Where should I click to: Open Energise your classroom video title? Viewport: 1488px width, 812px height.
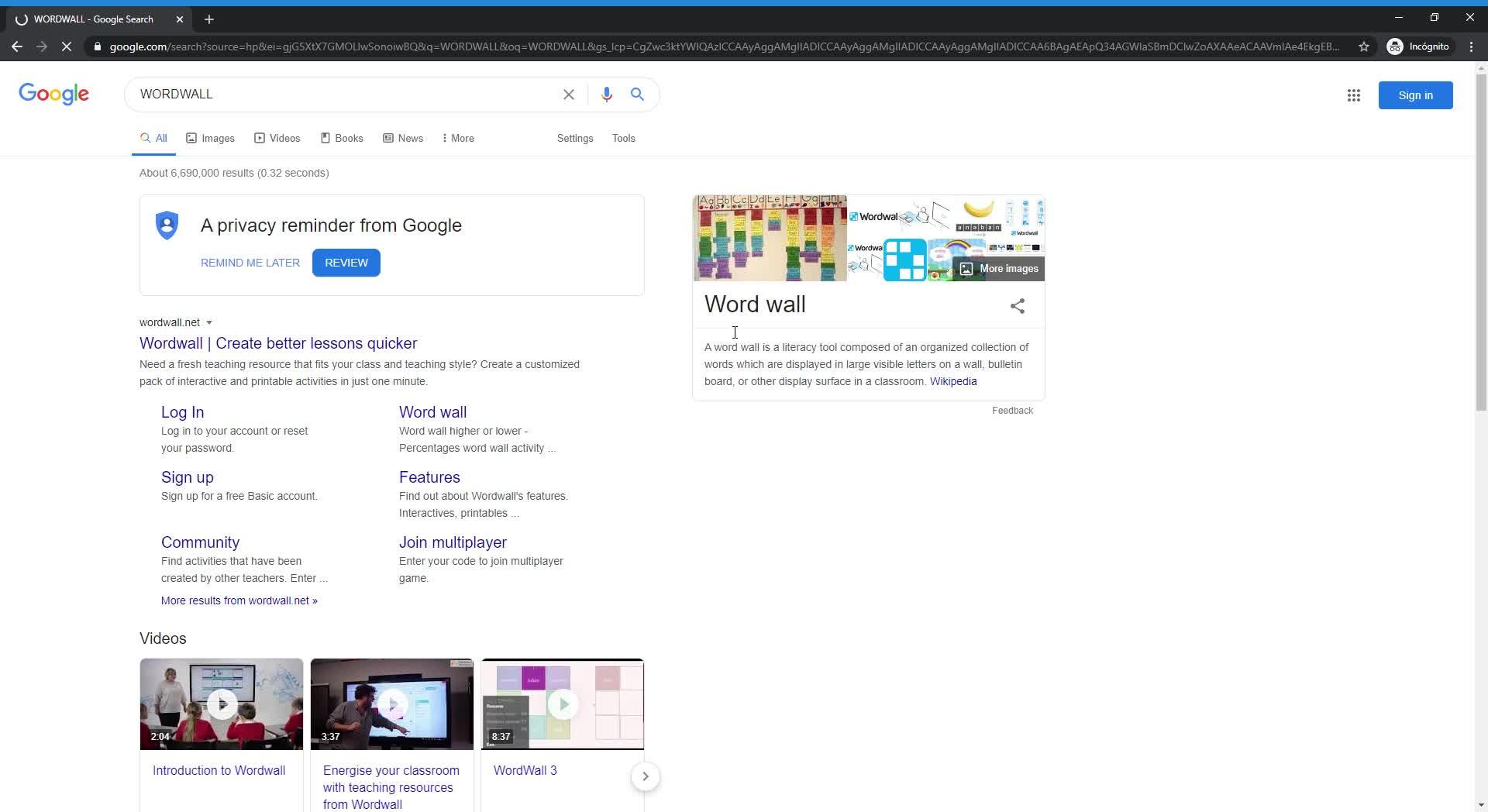[x=391, y=787]
